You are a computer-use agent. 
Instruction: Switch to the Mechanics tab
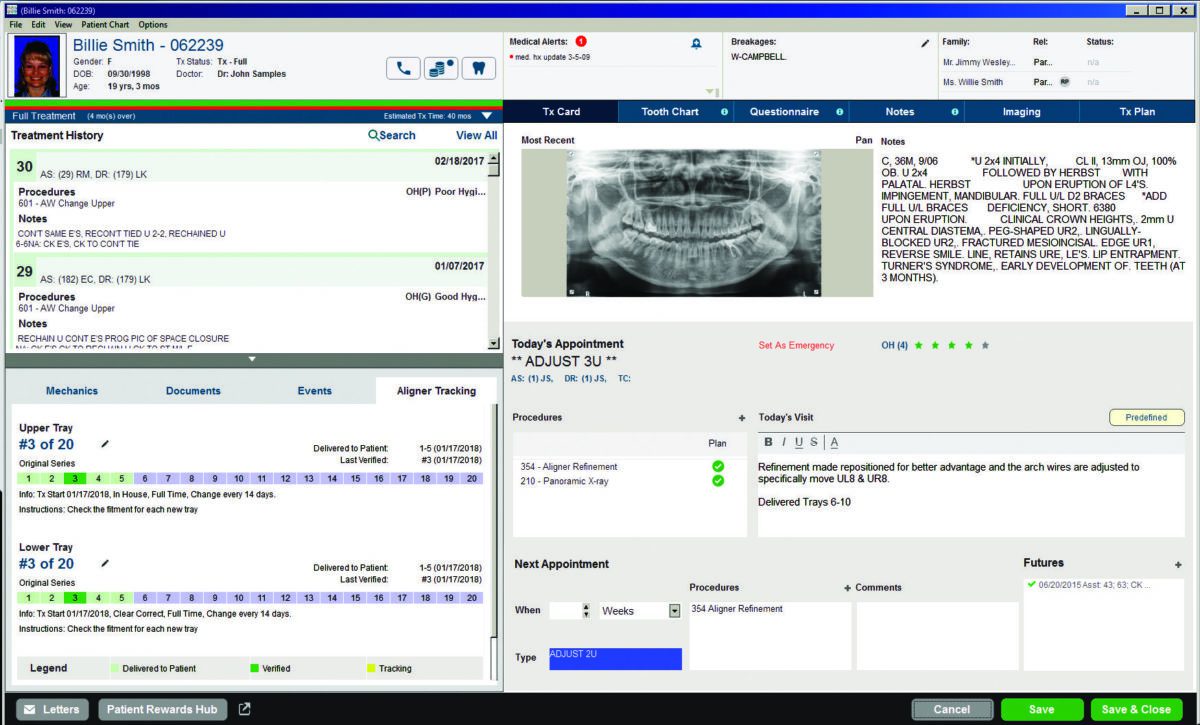click(x=72, y=391)
